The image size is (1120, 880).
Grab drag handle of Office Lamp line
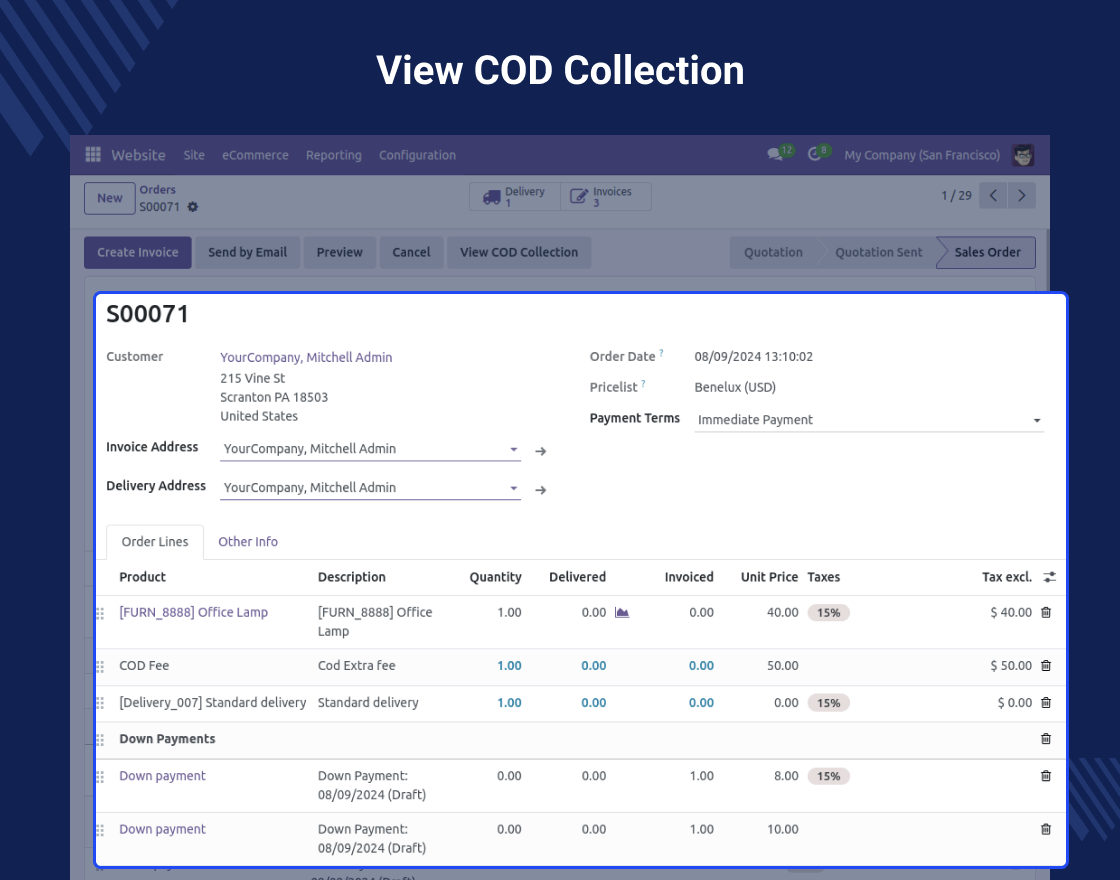100,613
